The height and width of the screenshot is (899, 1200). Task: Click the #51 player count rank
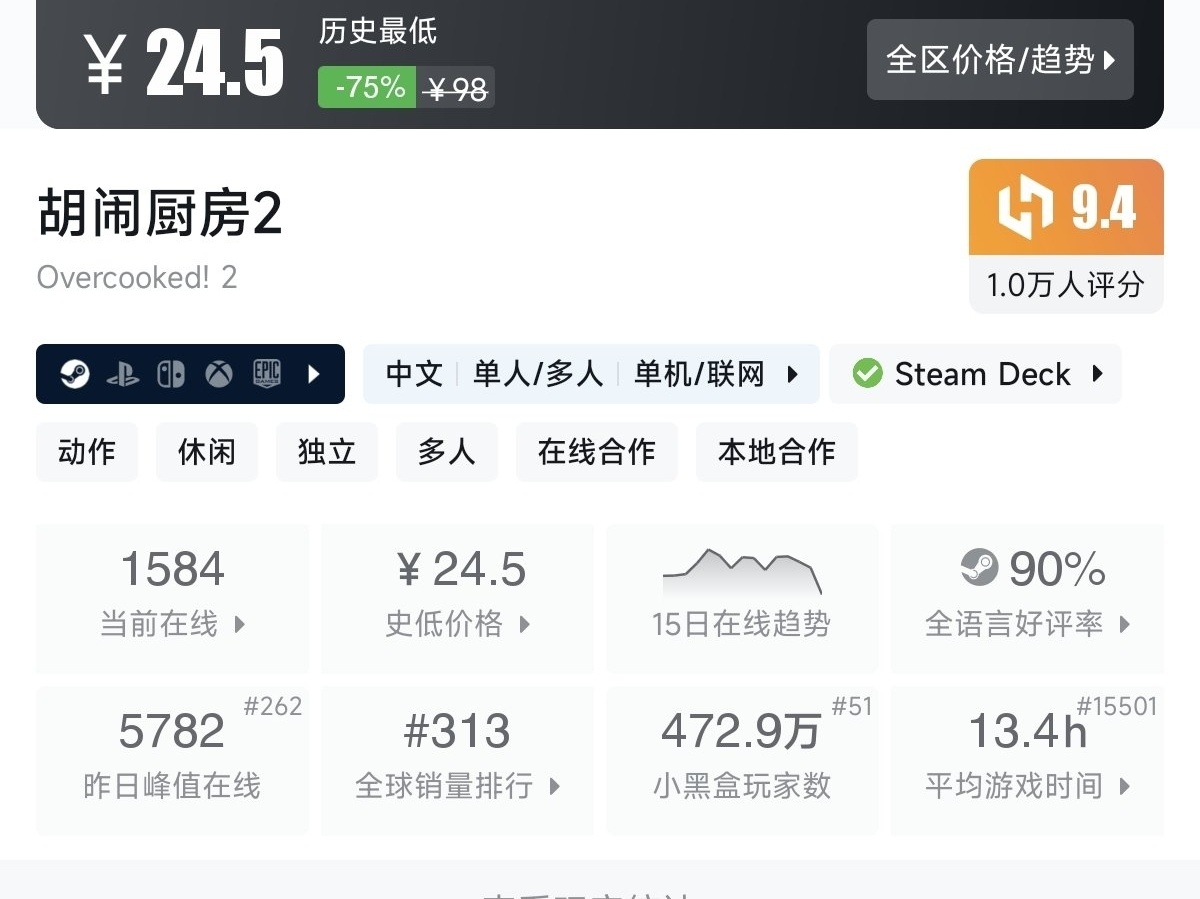(x=852, y=706)
